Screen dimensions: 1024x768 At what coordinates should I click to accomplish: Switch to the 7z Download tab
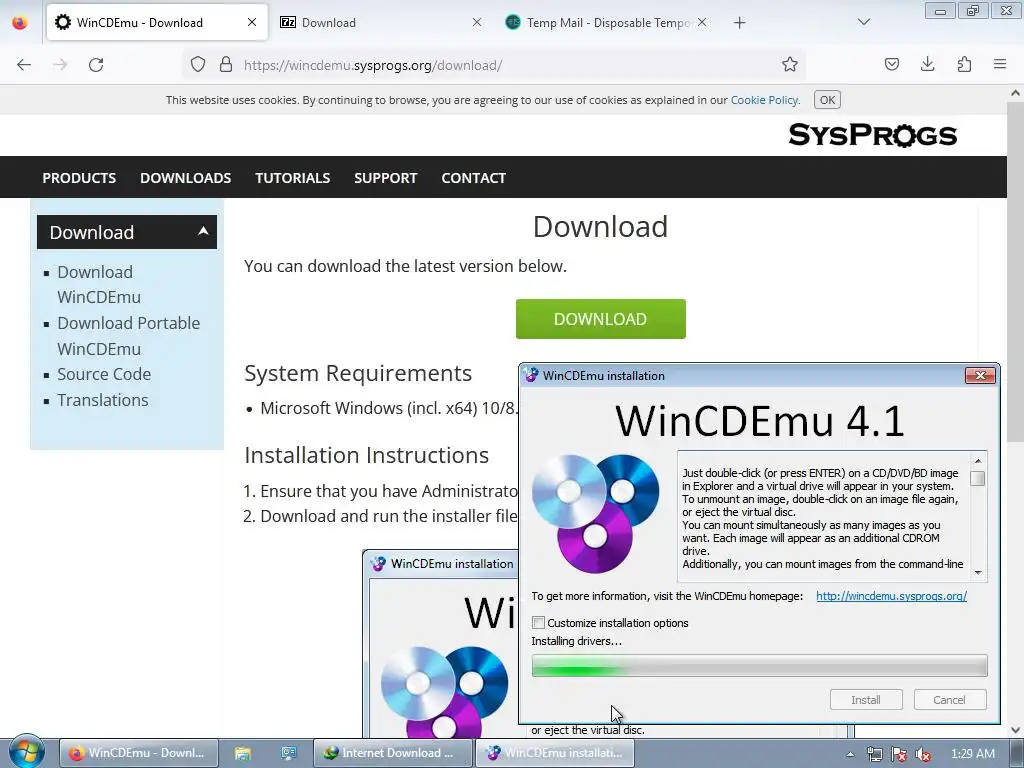click(x=383, y=23)
